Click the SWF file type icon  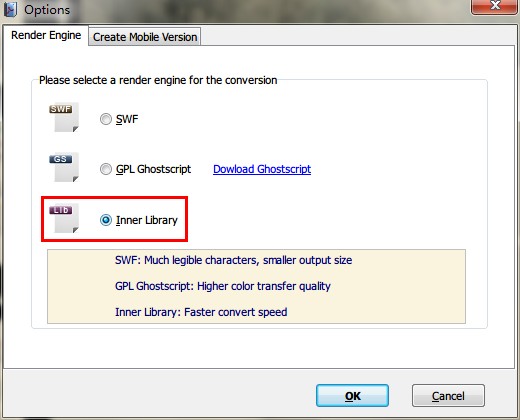pyautogui.click(x=64, y=117)
